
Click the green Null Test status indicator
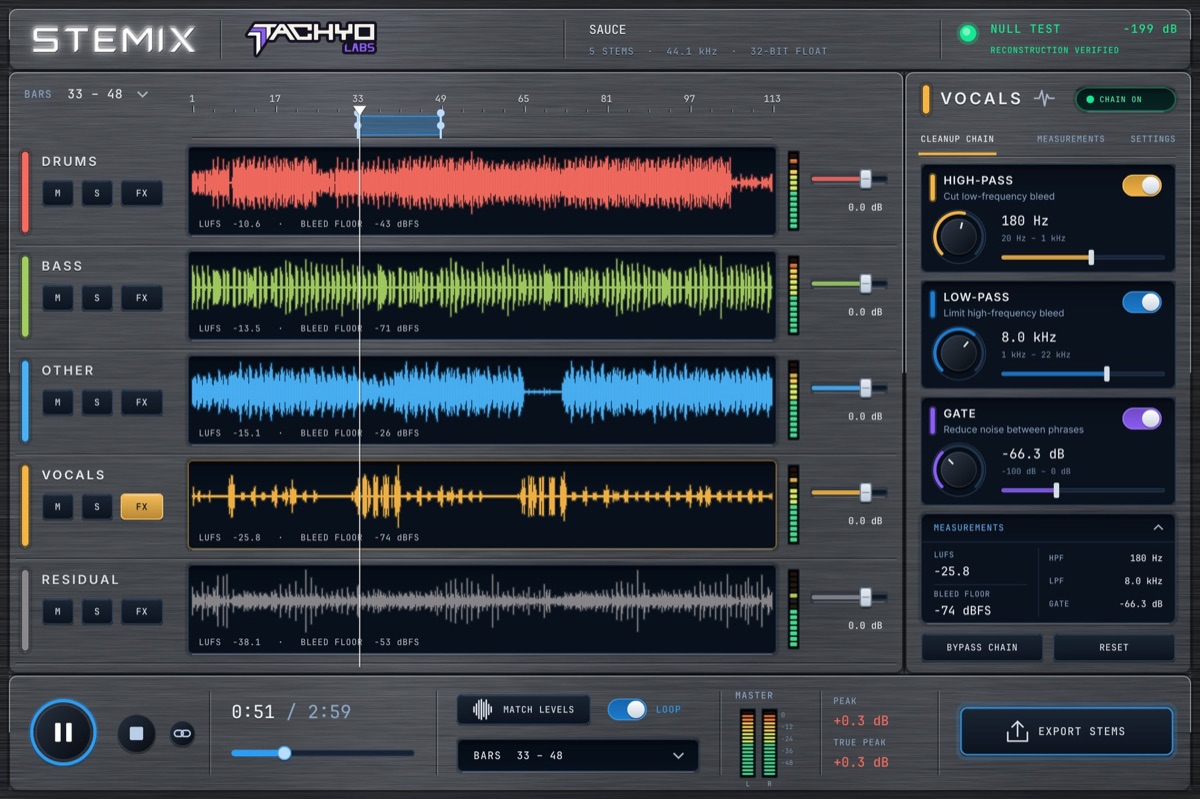click(967, 33)
